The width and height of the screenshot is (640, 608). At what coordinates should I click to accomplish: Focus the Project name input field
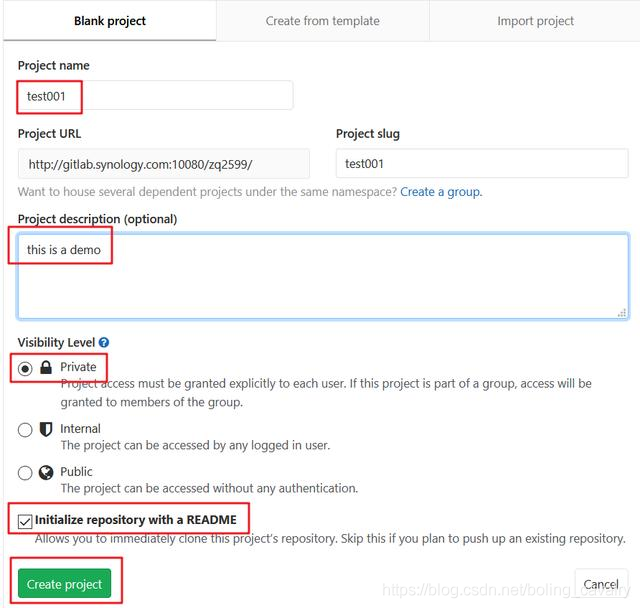(x=155, y=96)
